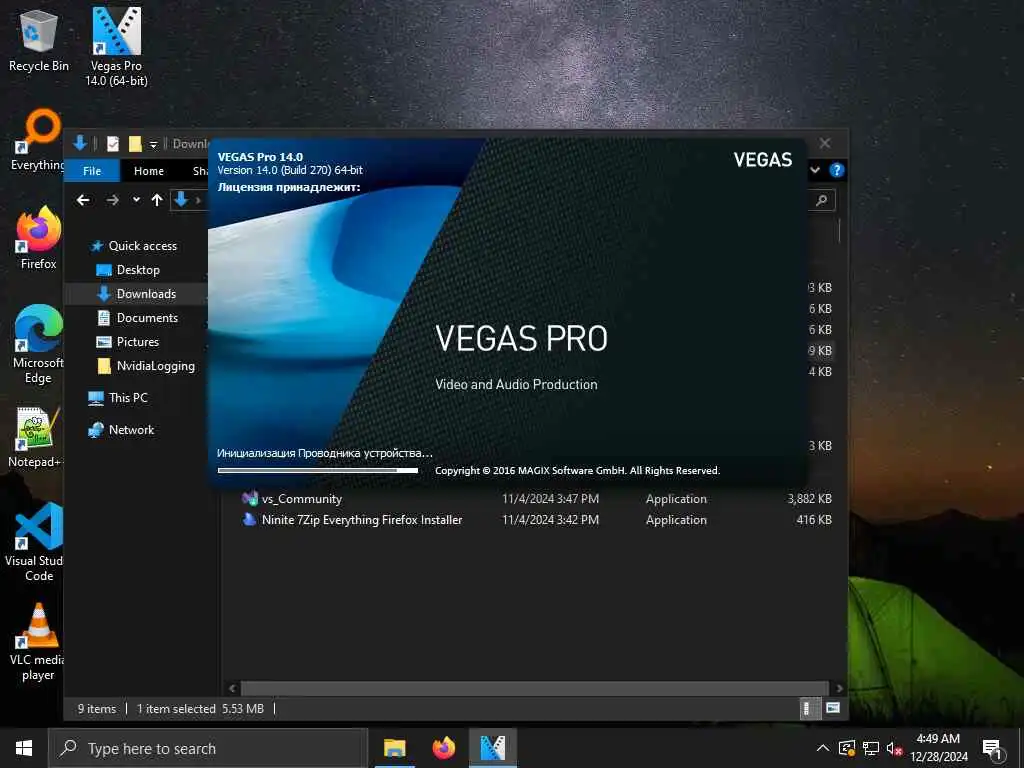Open Desktop in the navigation pane
Viewport: 1024px width, 768px height.
coord(138,270)
